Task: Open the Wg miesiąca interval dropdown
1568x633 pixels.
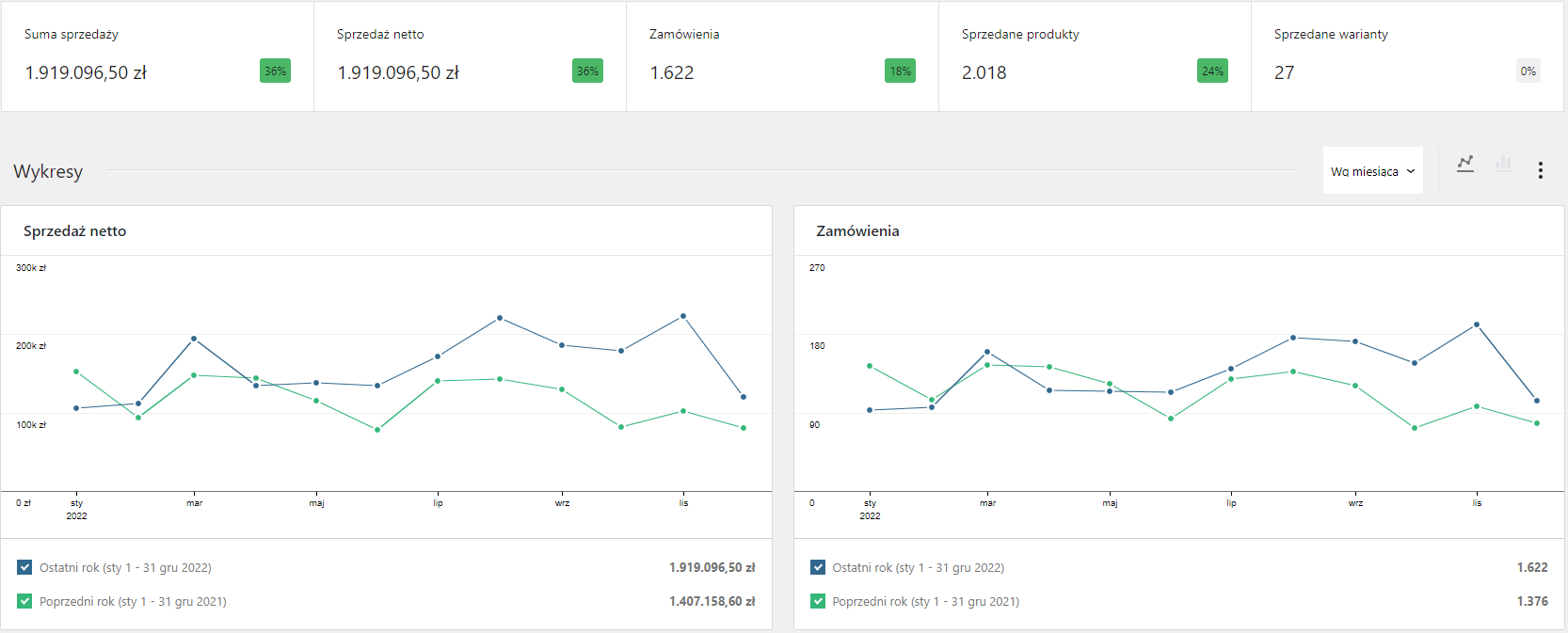Action: (1372, 171)
